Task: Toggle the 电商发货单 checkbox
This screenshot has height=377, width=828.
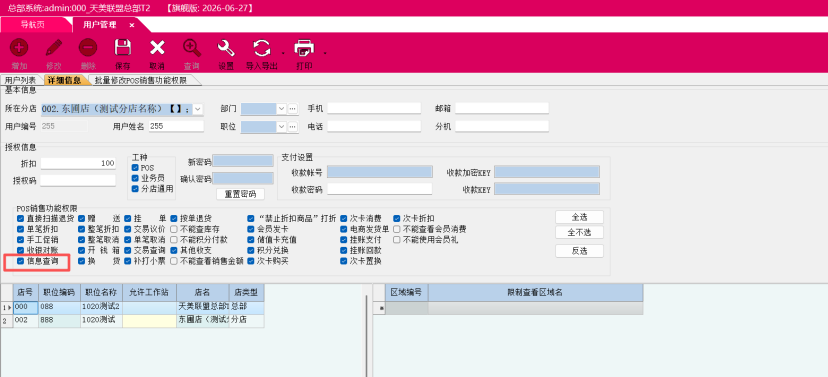Action: 344,229
